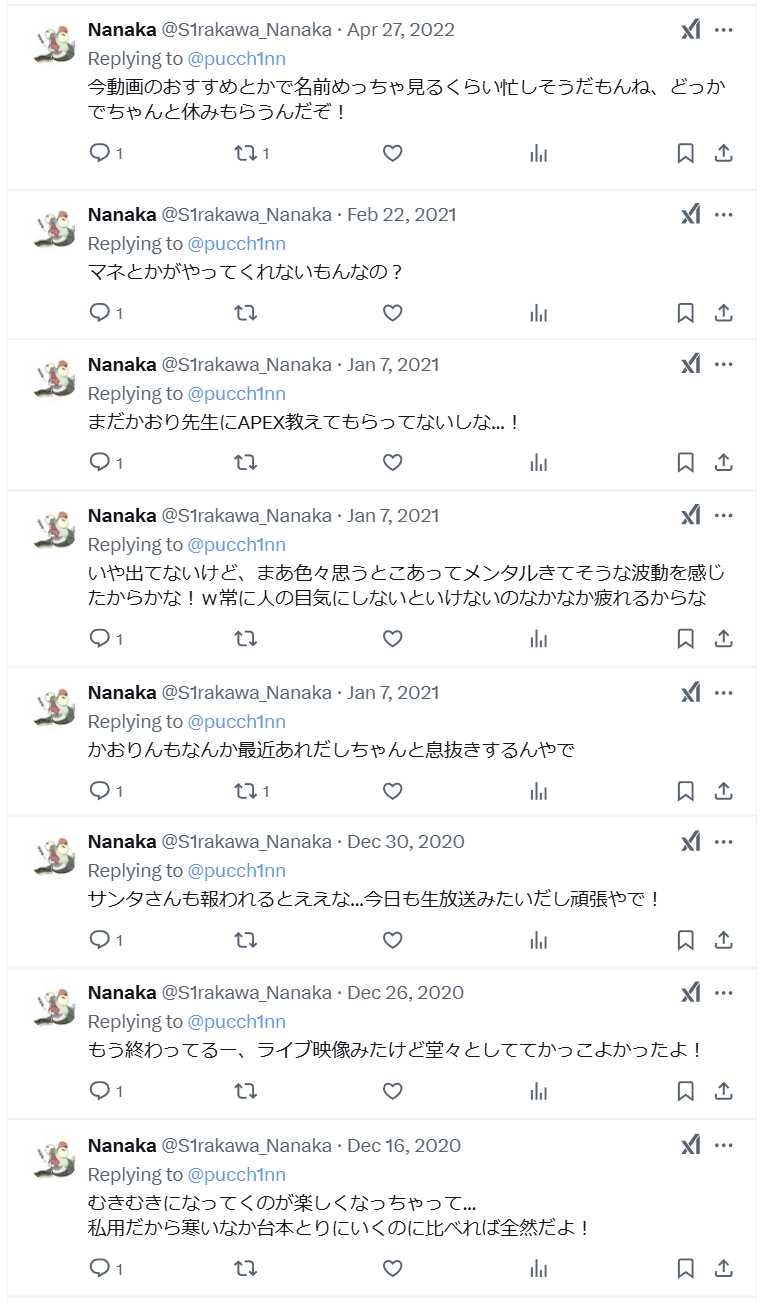Click Nanaka's avatar on Dec 30, 2020 tweet

55,856
